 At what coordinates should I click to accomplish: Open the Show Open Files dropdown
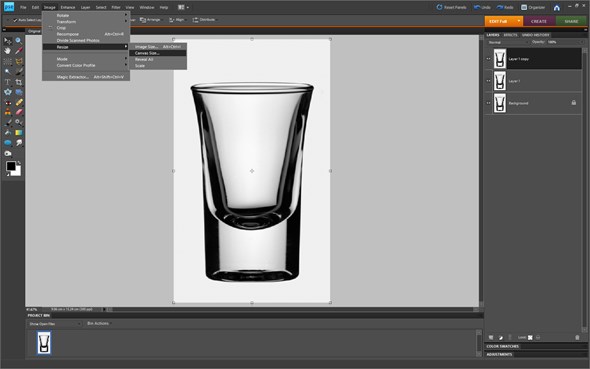pos(55,324)
